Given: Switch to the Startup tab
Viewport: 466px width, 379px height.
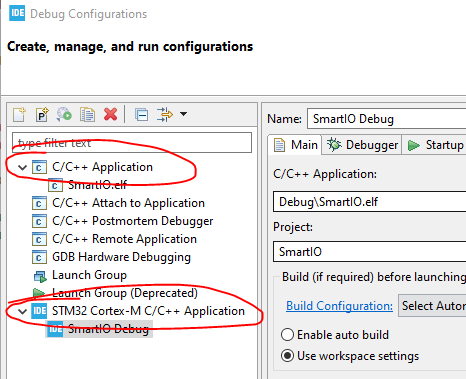Looking at the screenshot, I should coord(435,145).
